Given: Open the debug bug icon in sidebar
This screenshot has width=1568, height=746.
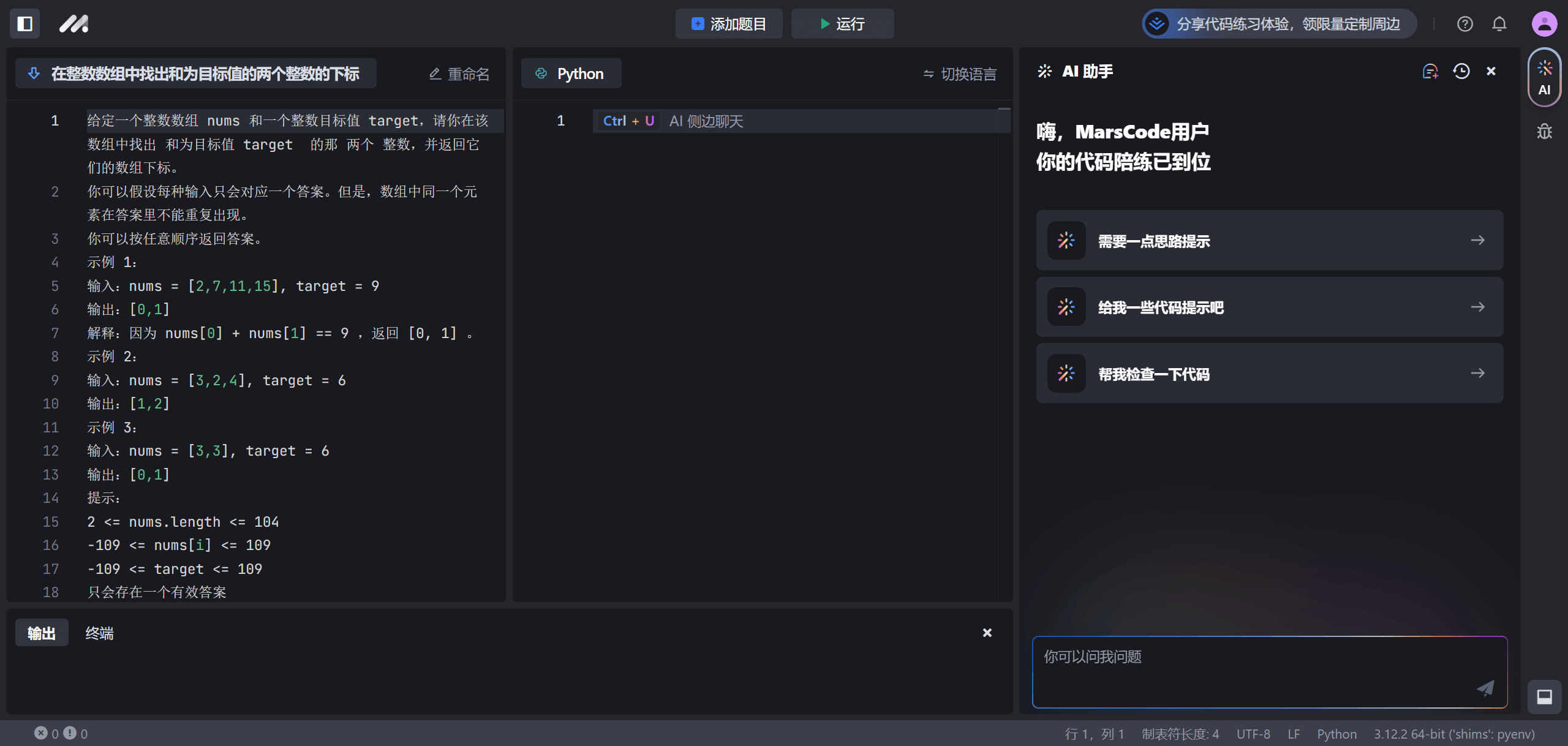Looking at the screenshot, I should tap(1544, 132).
